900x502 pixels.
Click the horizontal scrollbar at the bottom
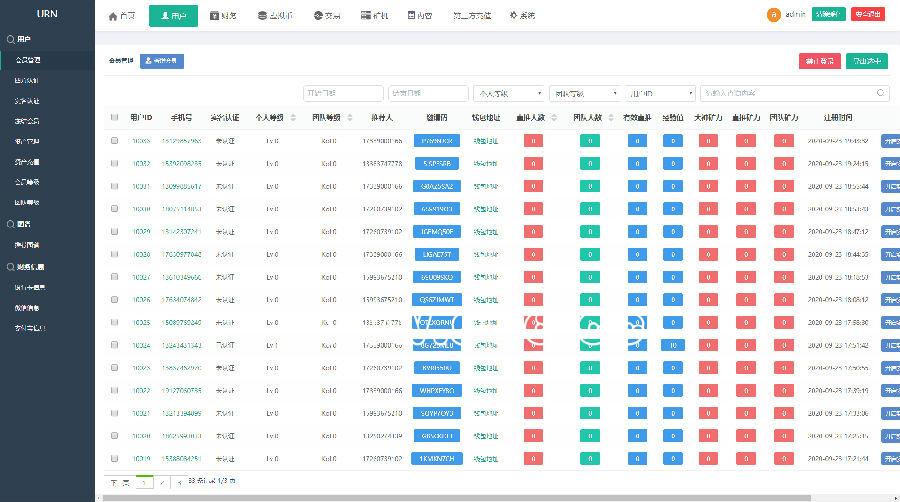coord(456,498)
